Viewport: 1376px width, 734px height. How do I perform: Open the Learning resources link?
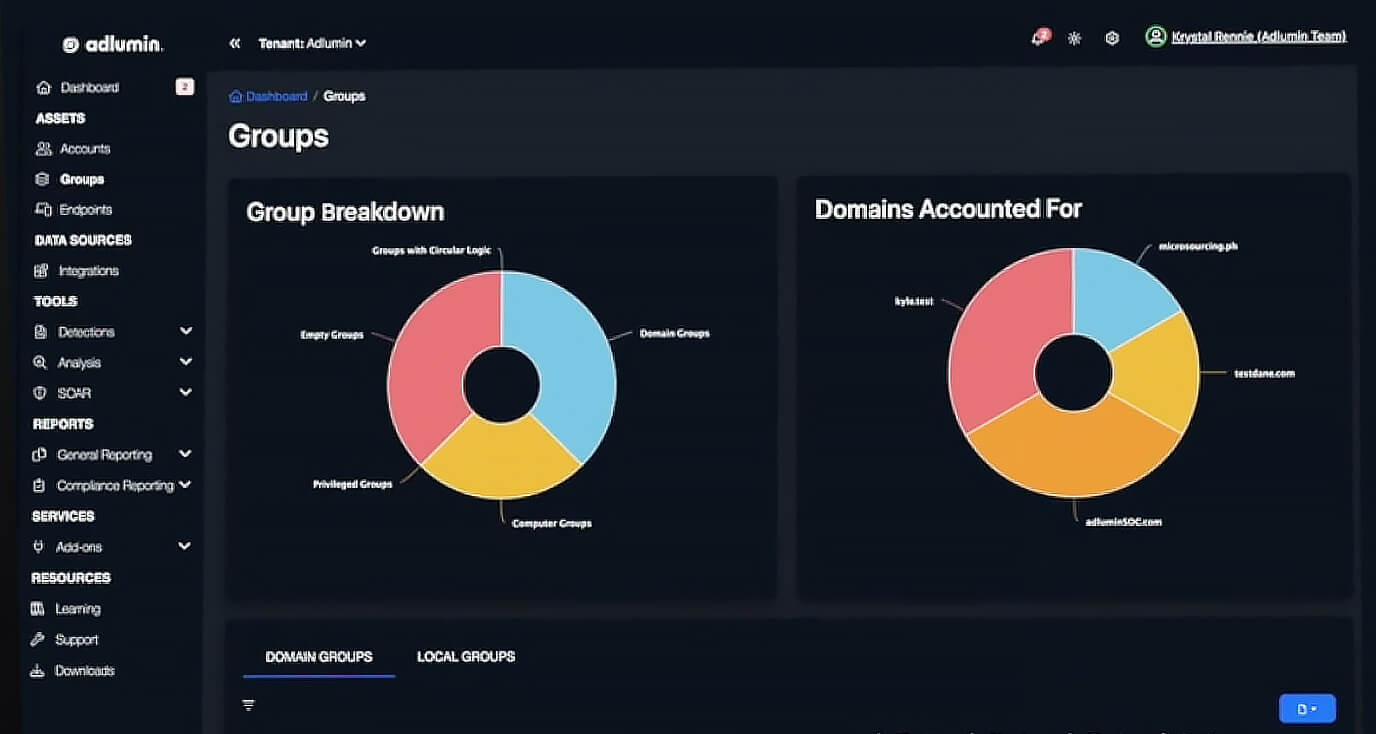pos(78,609)
